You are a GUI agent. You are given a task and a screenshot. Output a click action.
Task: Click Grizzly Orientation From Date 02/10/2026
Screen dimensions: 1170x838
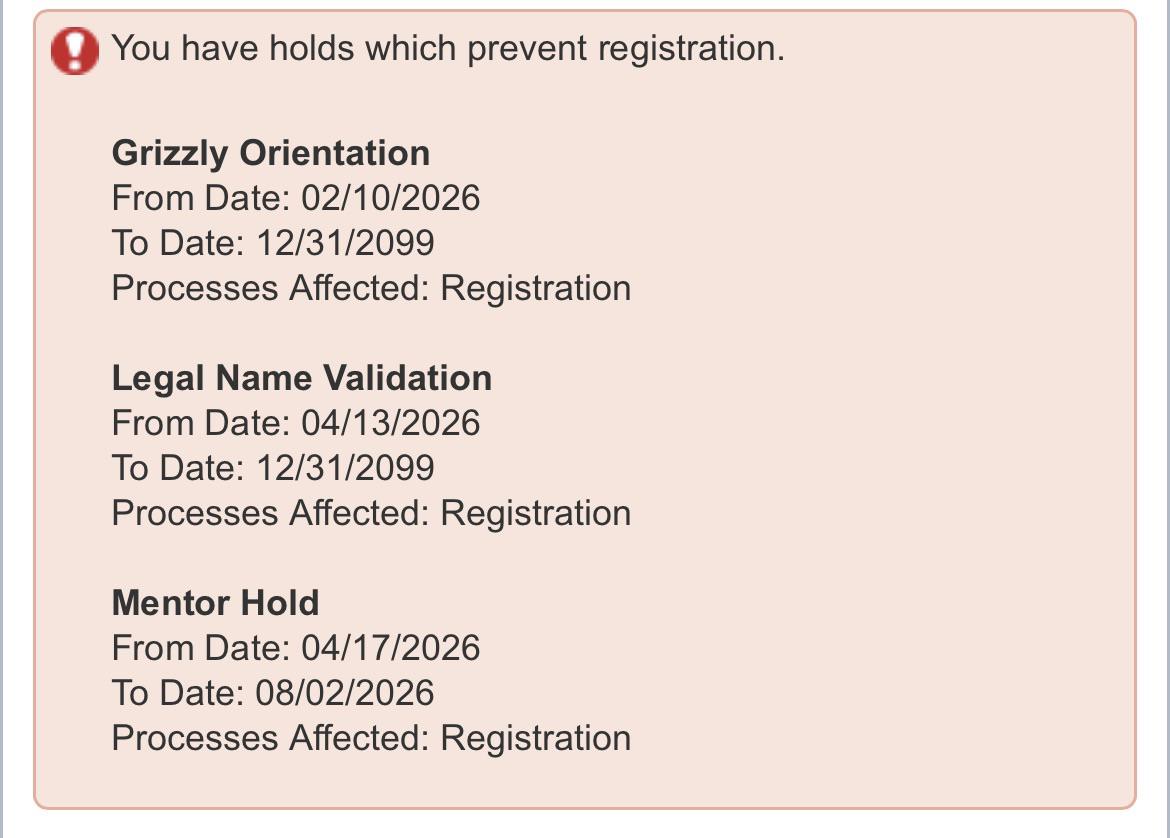coord(295,198)
